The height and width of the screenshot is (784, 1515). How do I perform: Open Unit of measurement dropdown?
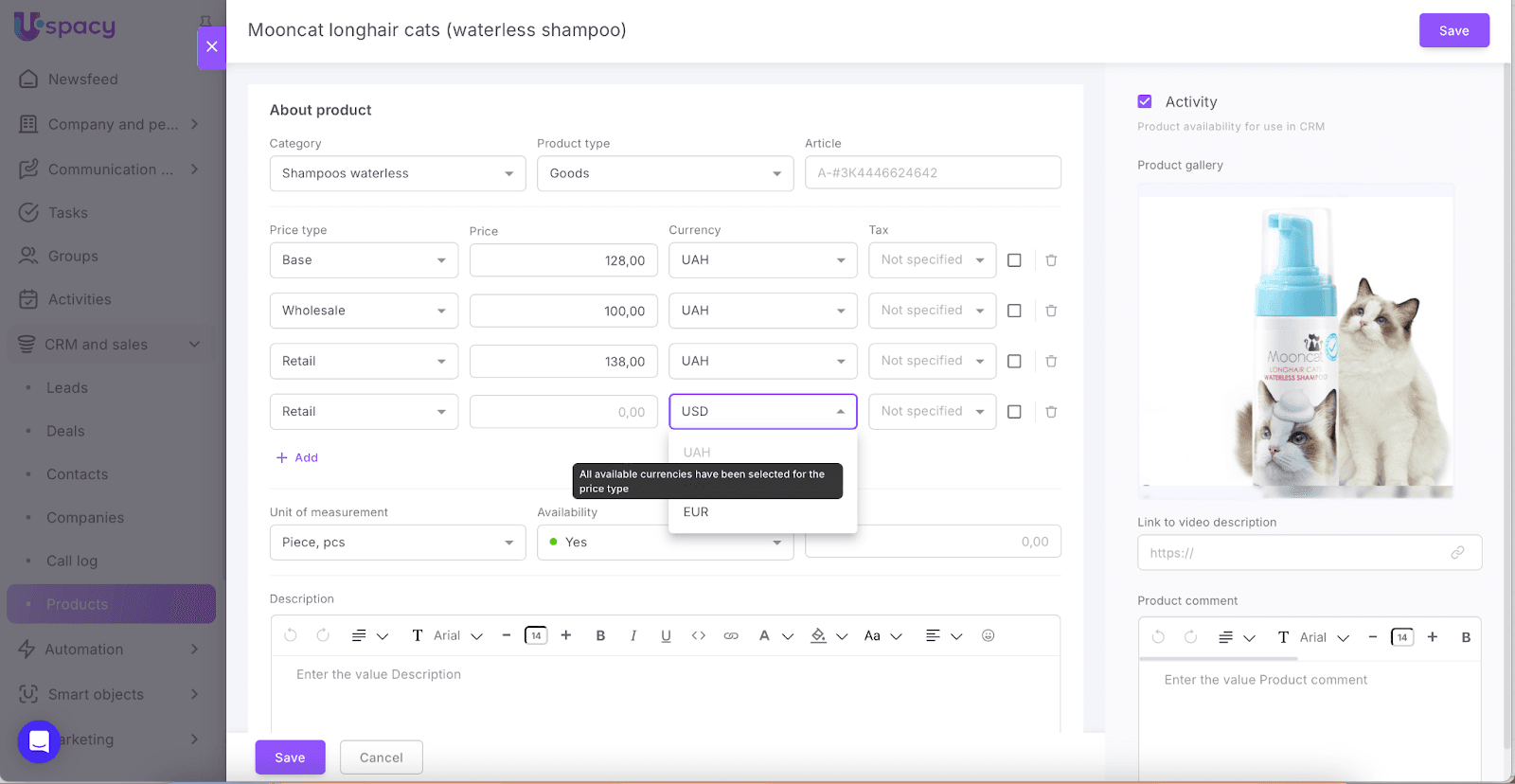pos(397,543)
